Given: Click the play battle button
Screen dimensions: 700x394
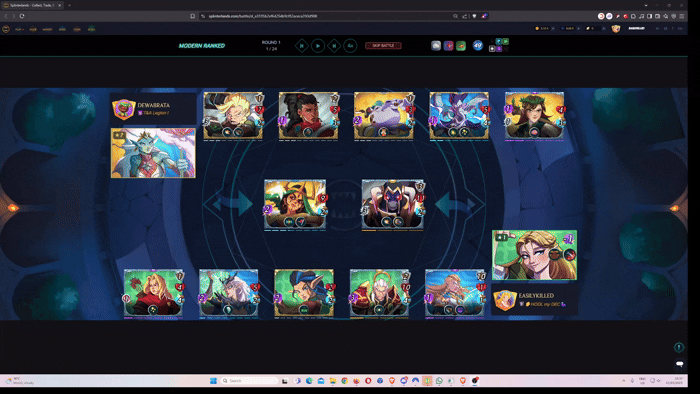Looking at the screenshot, I should coord(318,46).
